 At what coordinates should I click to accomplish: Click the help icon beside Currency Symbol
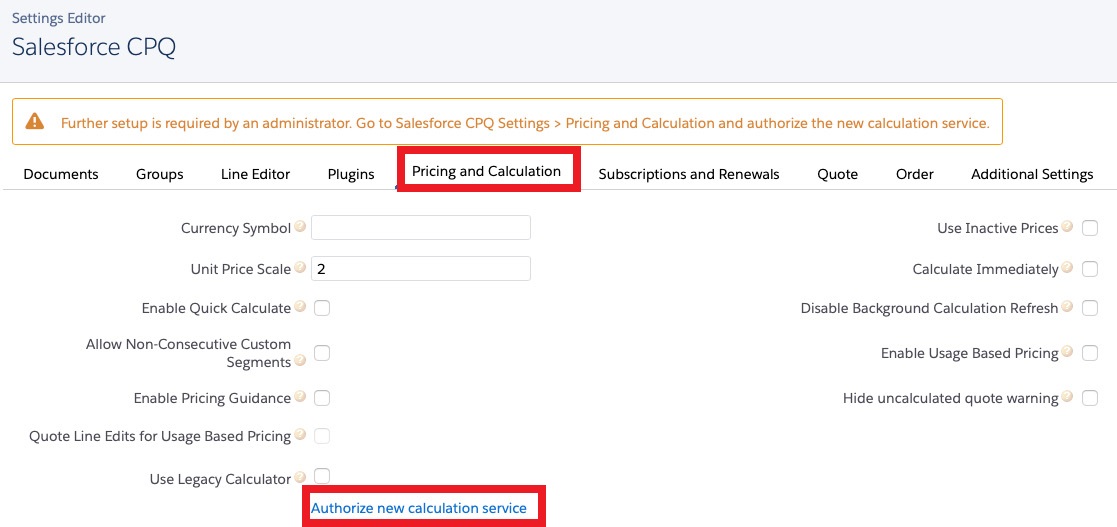tap(300, 227)
